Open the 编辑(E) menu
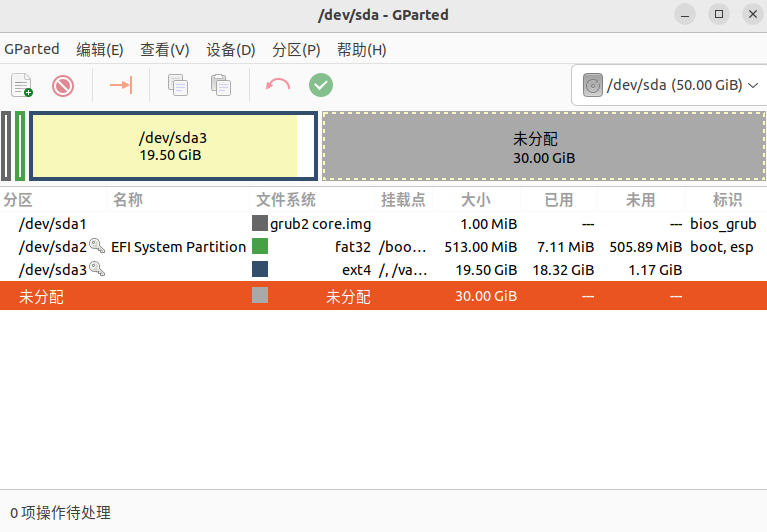This screenshot has width=767, height=532. 100,49
